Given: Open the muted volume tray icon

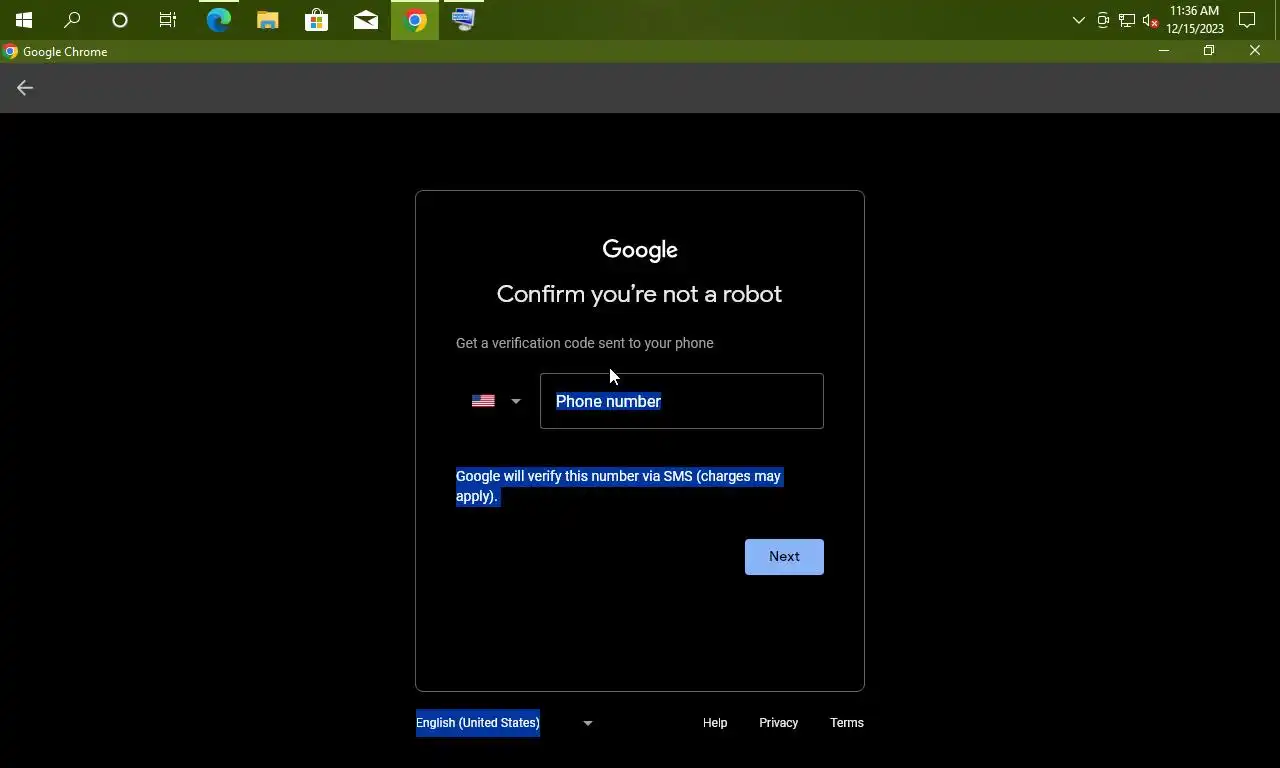Looking at the screenshot, I should (1151, 20).
